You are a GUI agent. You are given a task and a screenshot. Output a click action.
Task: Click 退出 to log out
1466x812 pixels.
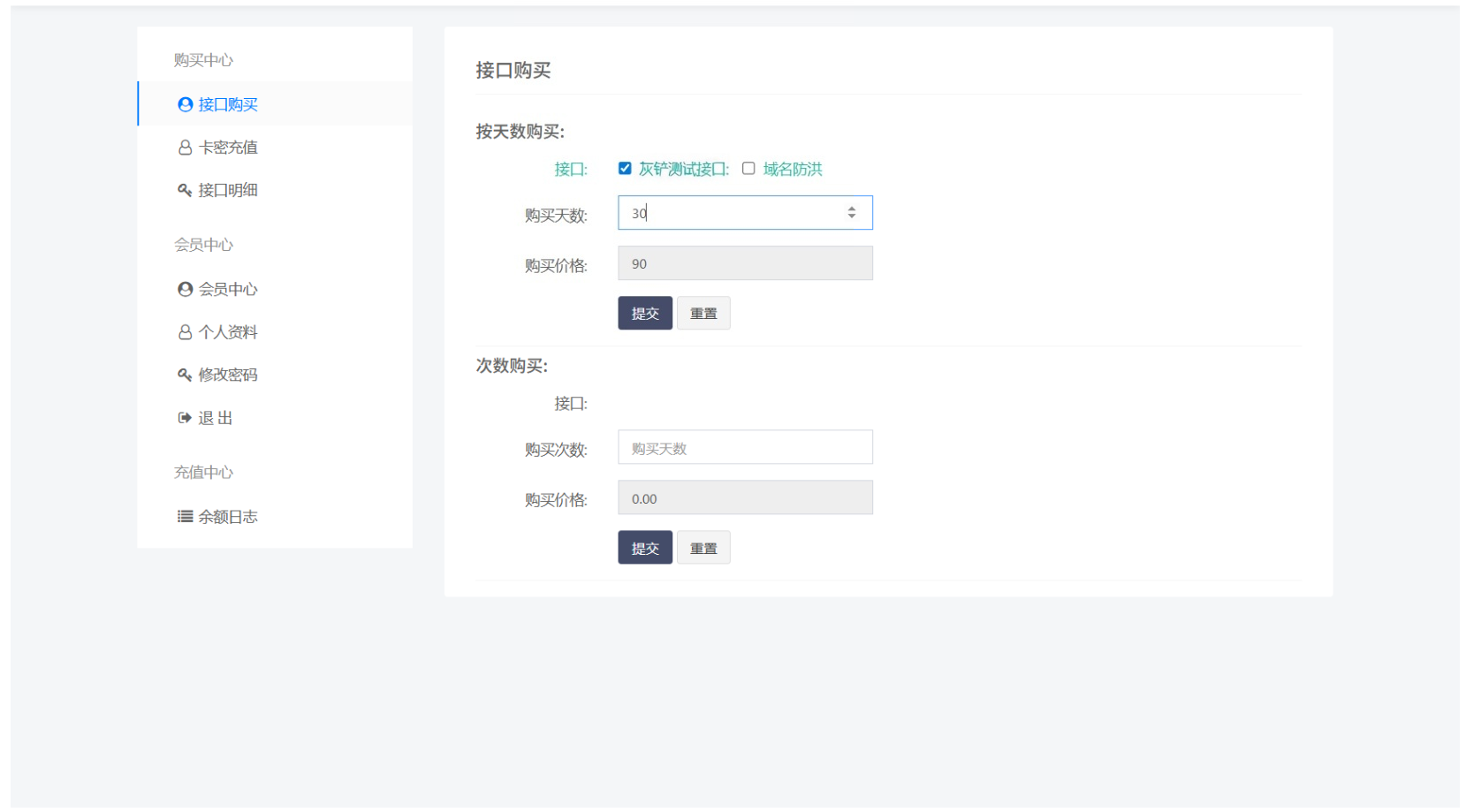pyautogui.click(x=275, y=418)
